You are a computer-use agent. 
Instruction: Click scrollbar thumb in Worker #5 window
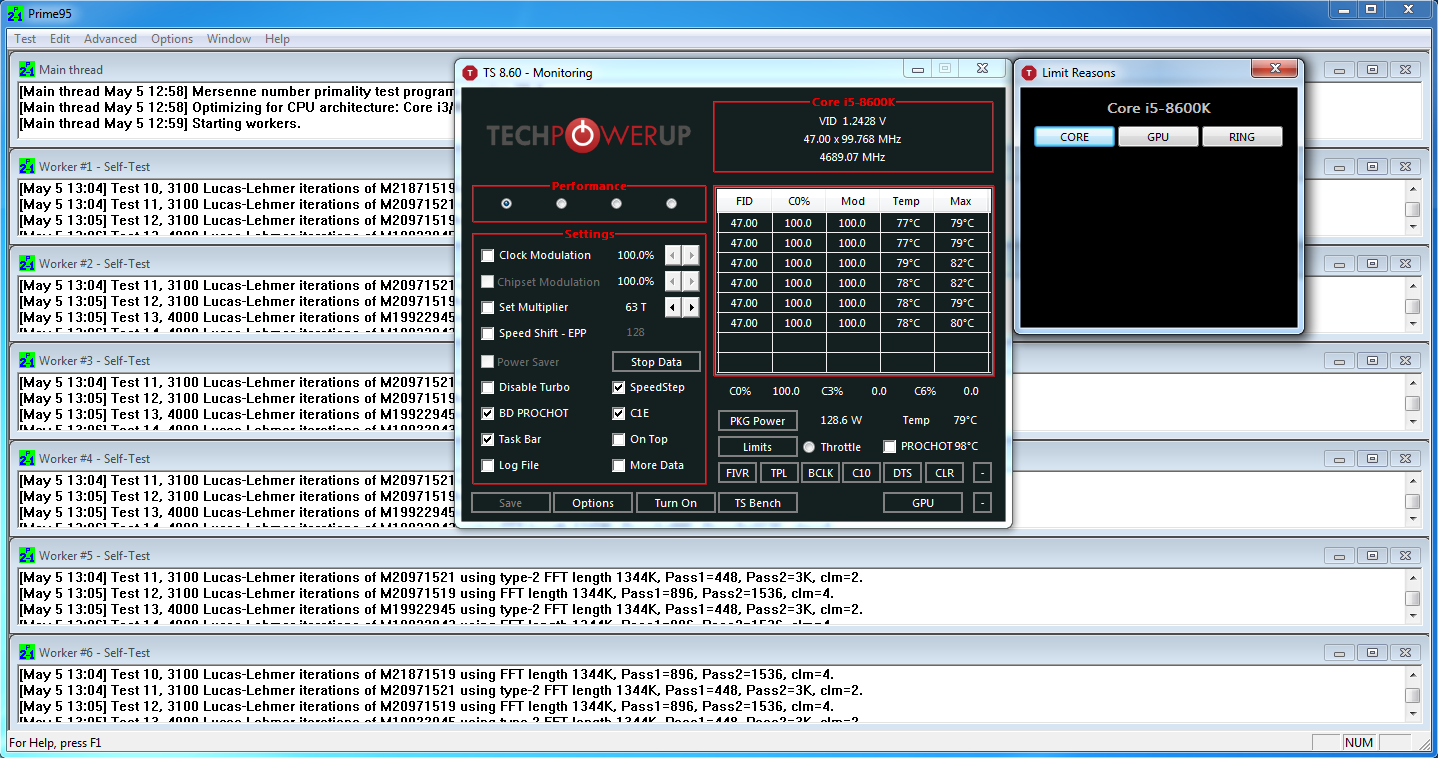(x=1412, y=598)
